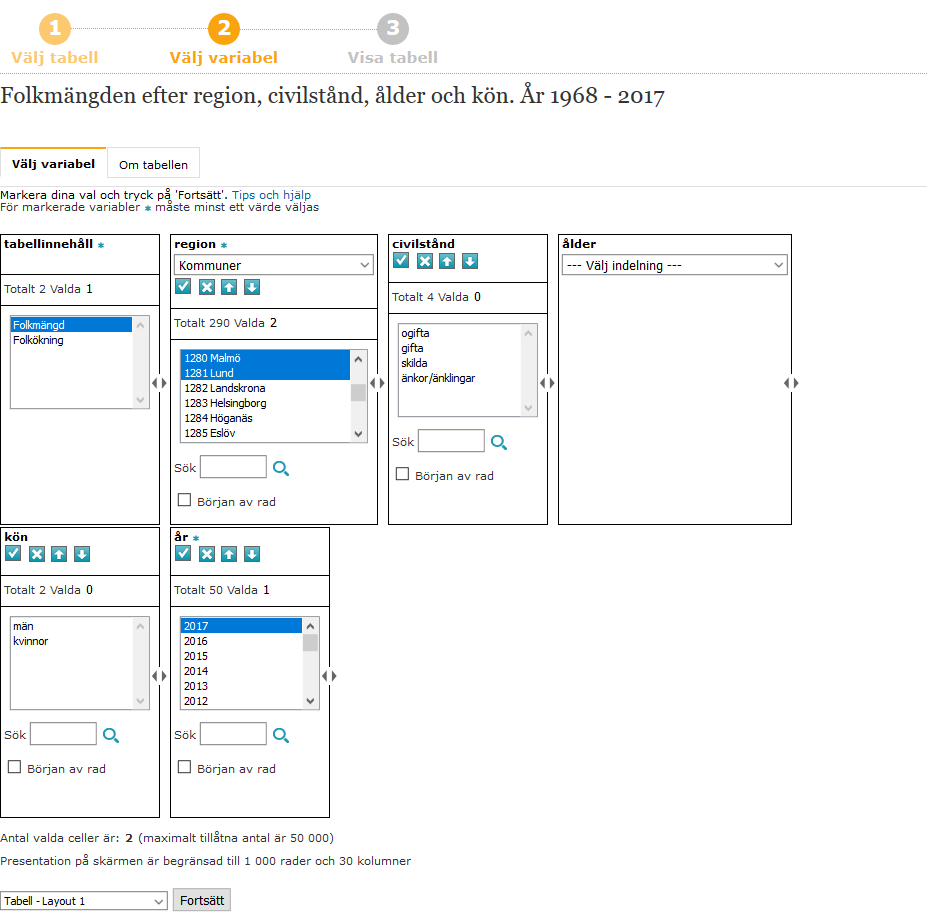
Task: Enable 'Början av rad' checkbox in region
Action: [184, 500]
